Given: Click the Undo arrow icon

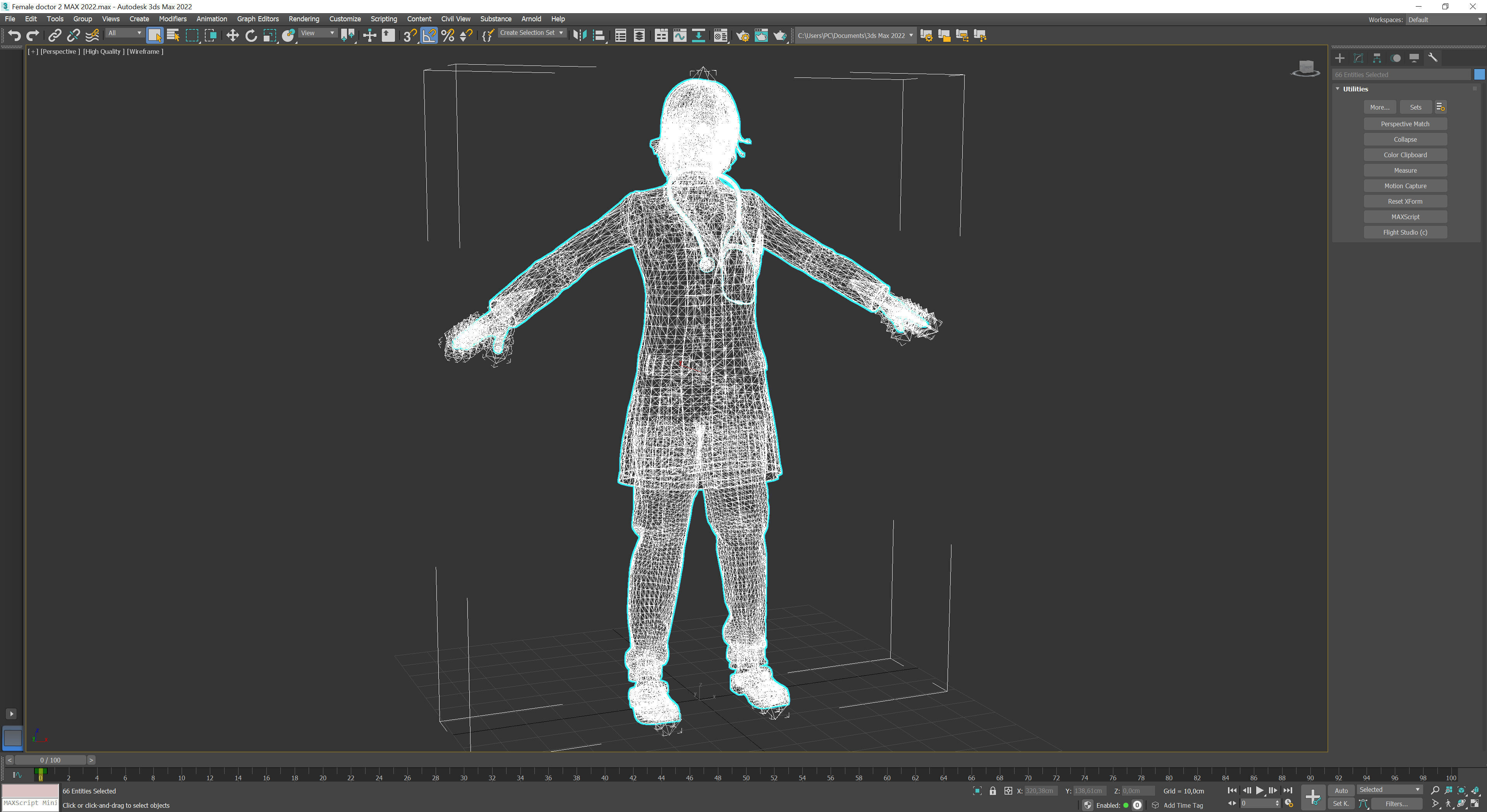Looking at the screenshot, I should pyautogui.click(x=14, y=36).
